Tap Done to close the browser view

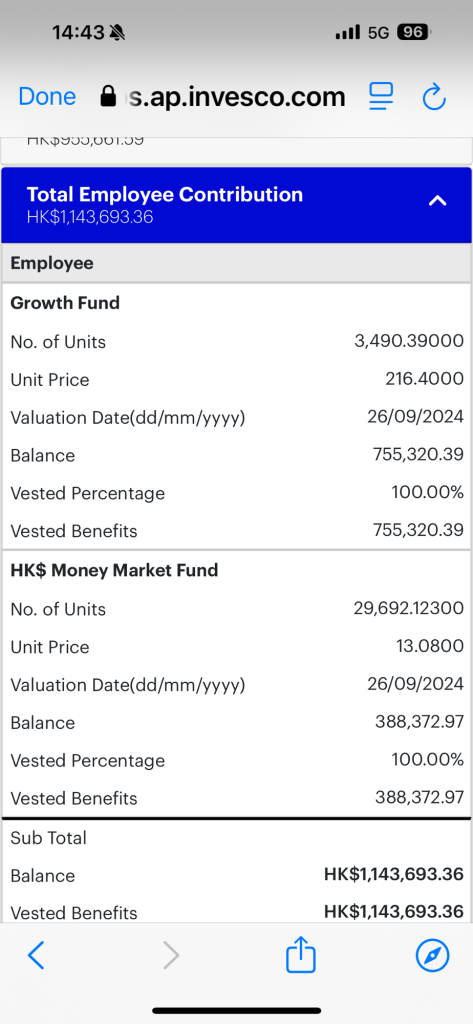pyautogui.click(x=47, y=97)
